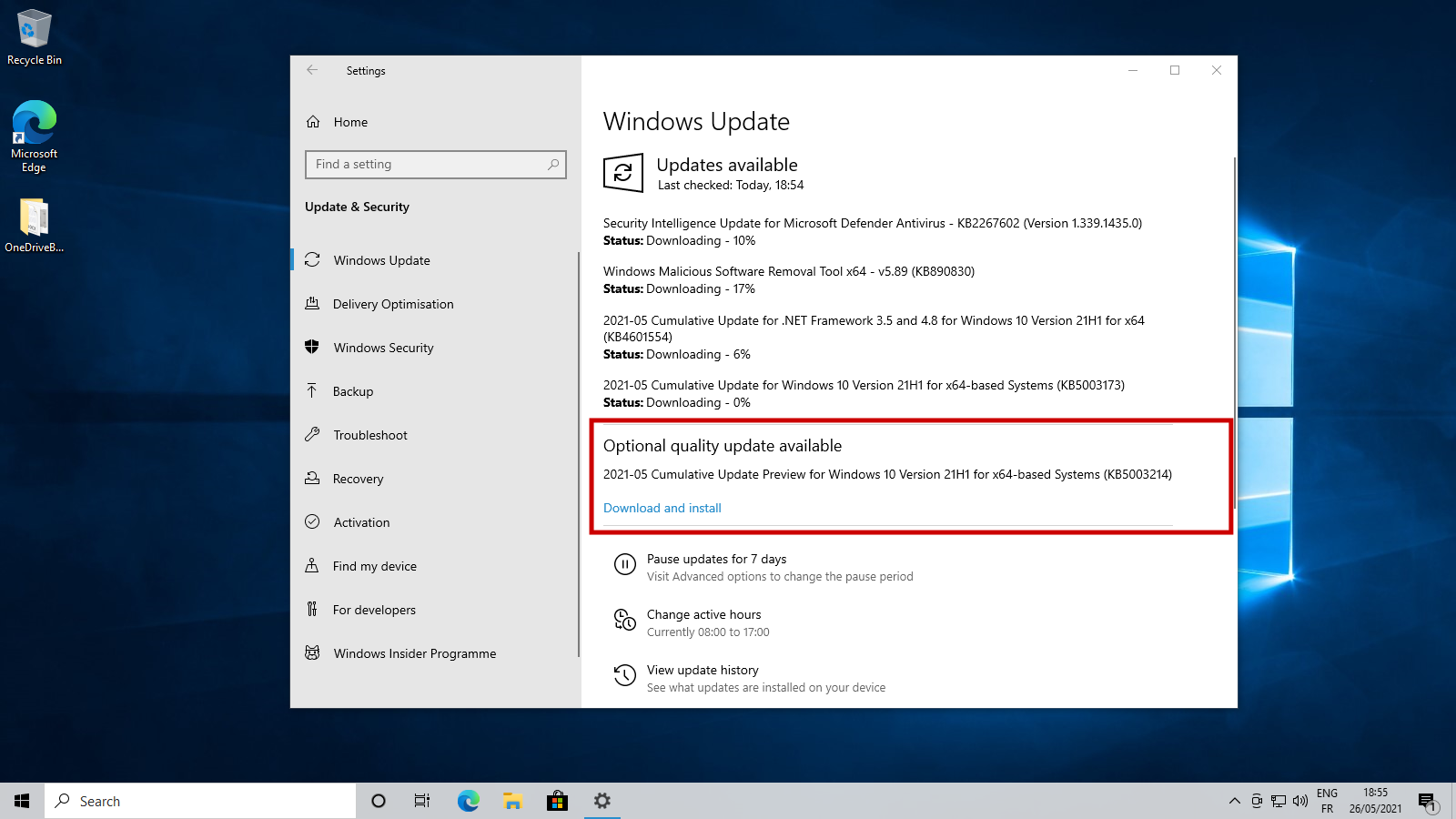Click the wrench icon for Troubleshoot
1456x819 pixels.
pos(312,434)
